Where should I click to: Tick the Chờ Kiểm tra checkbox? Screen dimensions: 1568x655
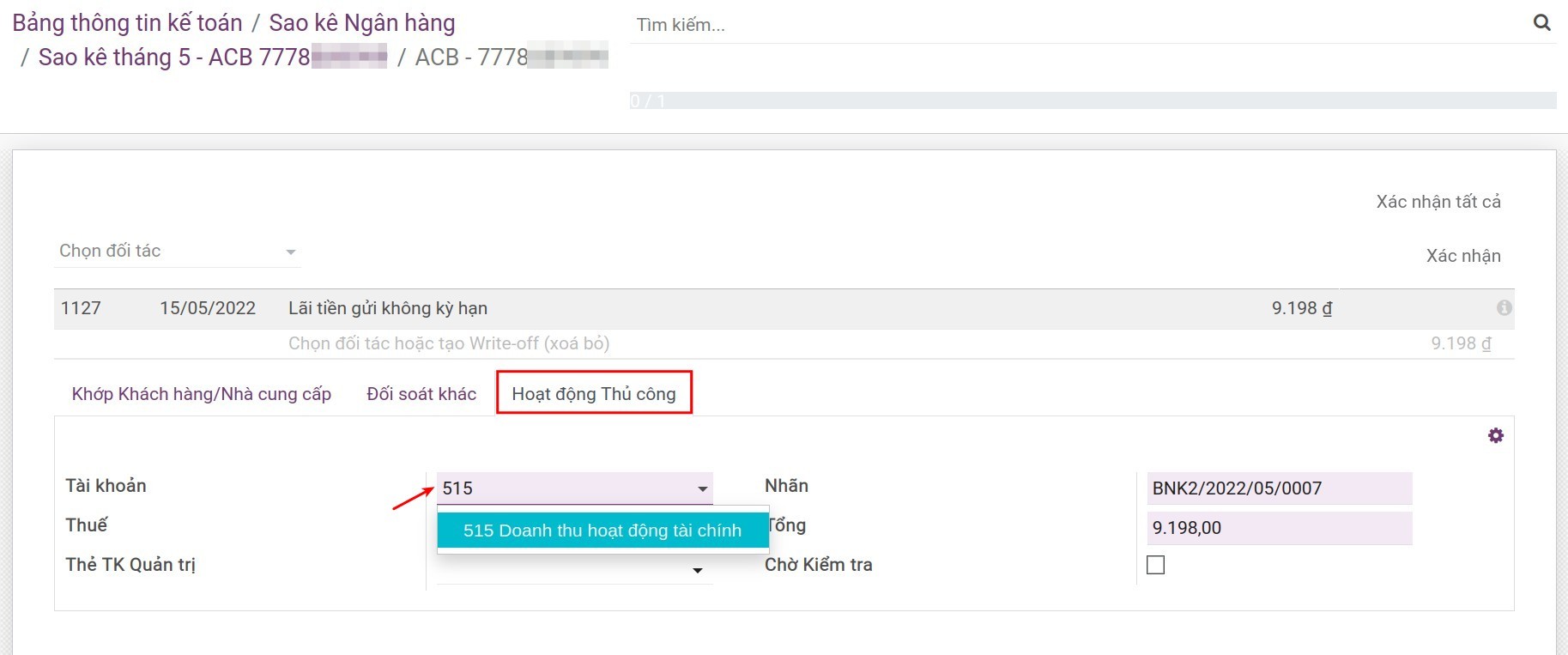coord(1155,565)
